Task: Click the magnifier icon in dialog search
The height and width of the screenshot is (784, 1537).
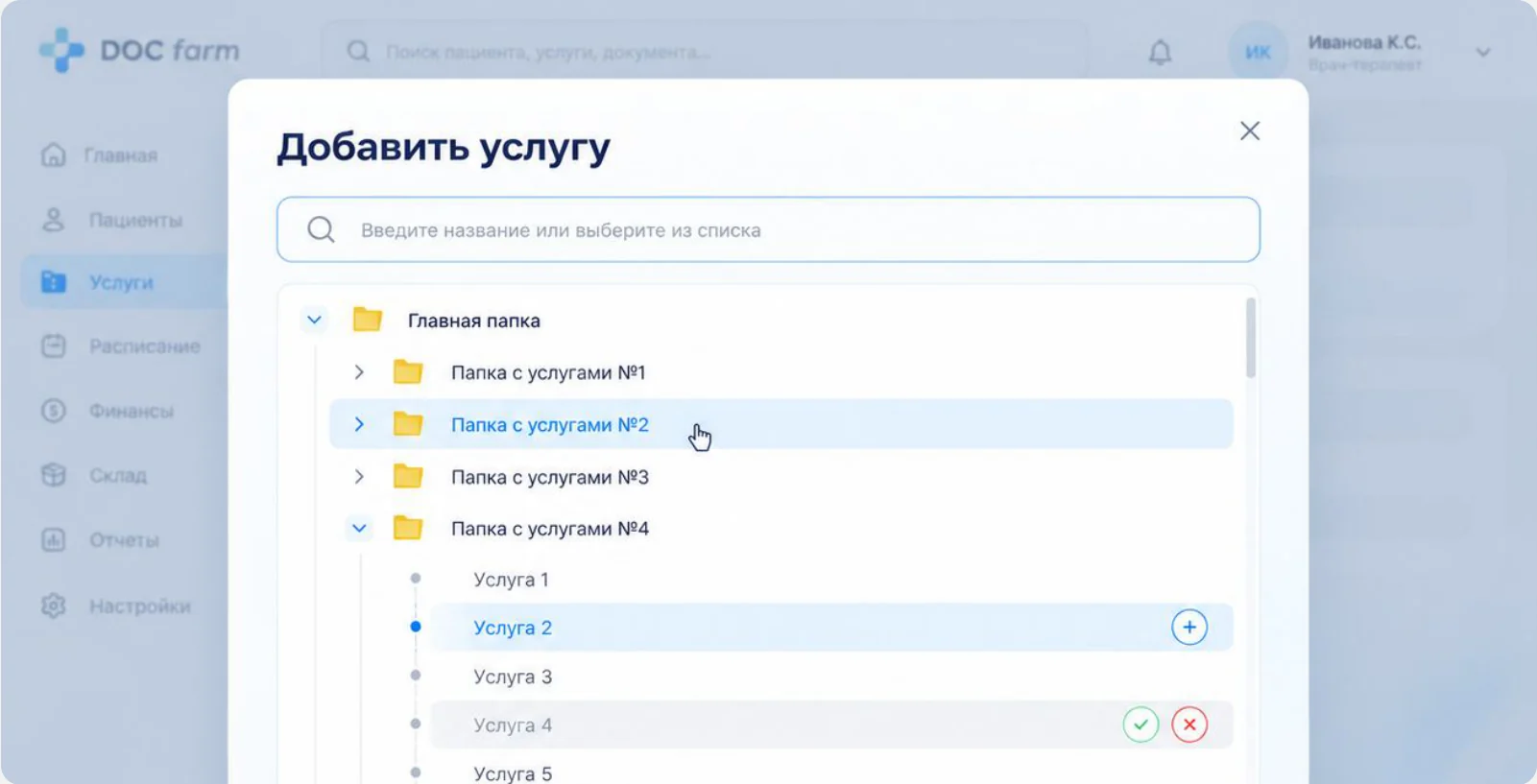Action: pyautogui.click(x=321, y=229)
